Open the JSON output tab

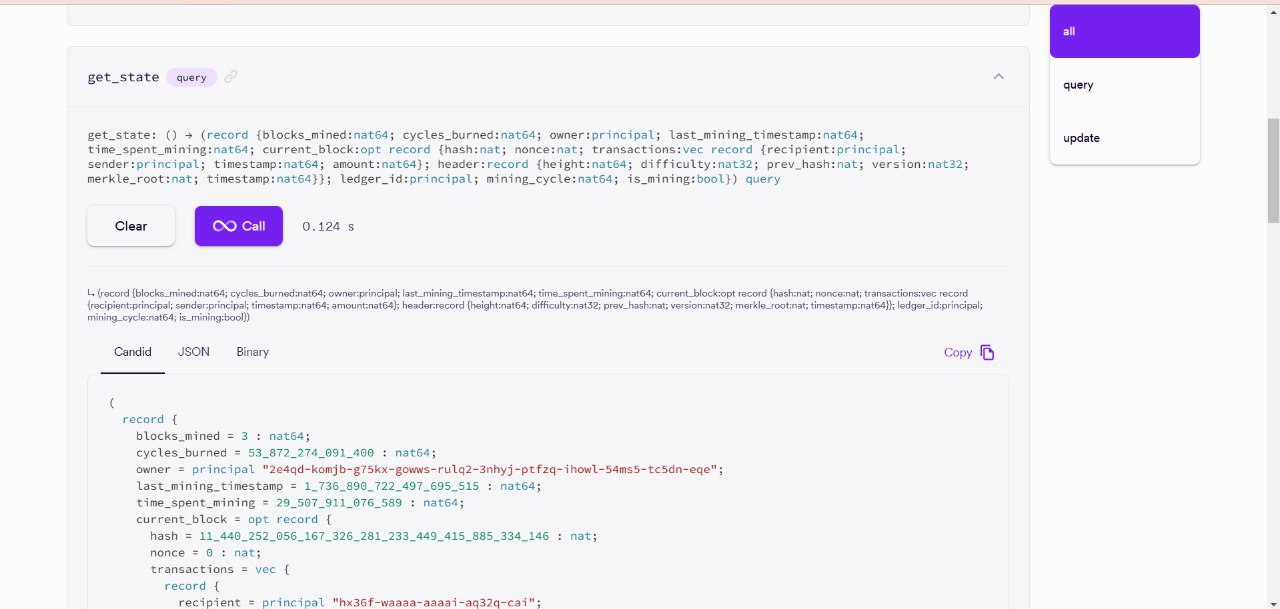194,352
